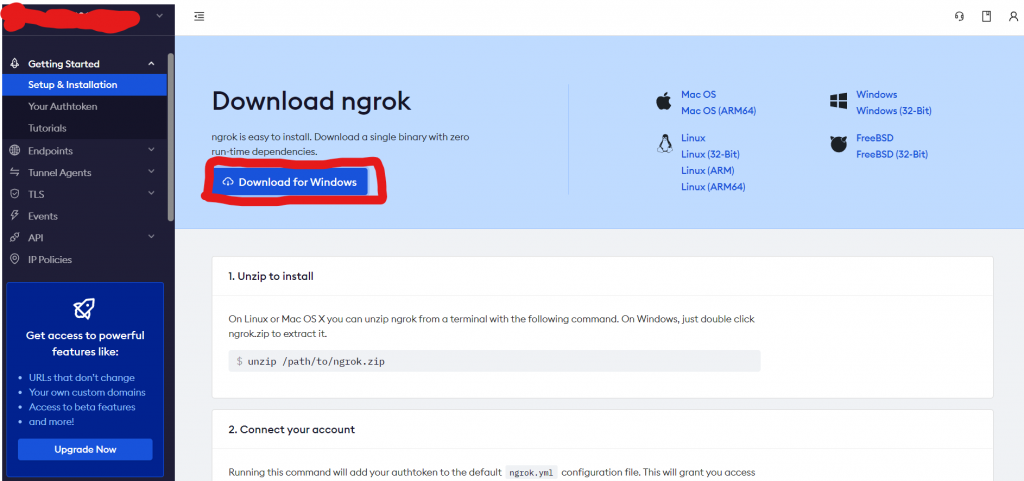Click the Tunnel Agents menu label
Screen dimensions: 1024x481
[x=59, y=172]
